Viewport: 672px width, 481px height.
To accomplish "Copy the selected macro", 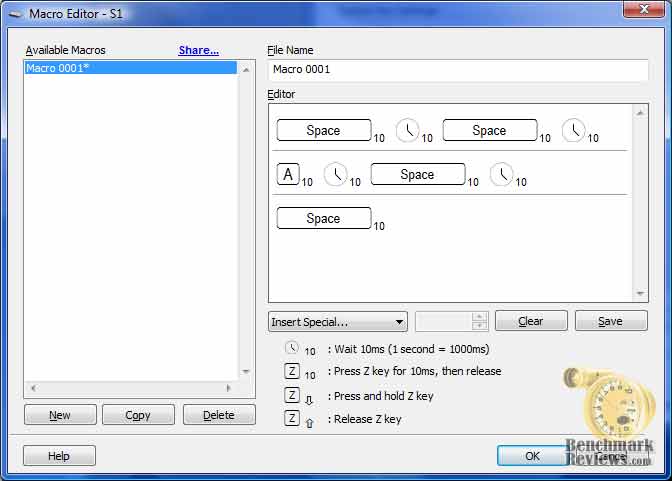I will coord(138,415).
